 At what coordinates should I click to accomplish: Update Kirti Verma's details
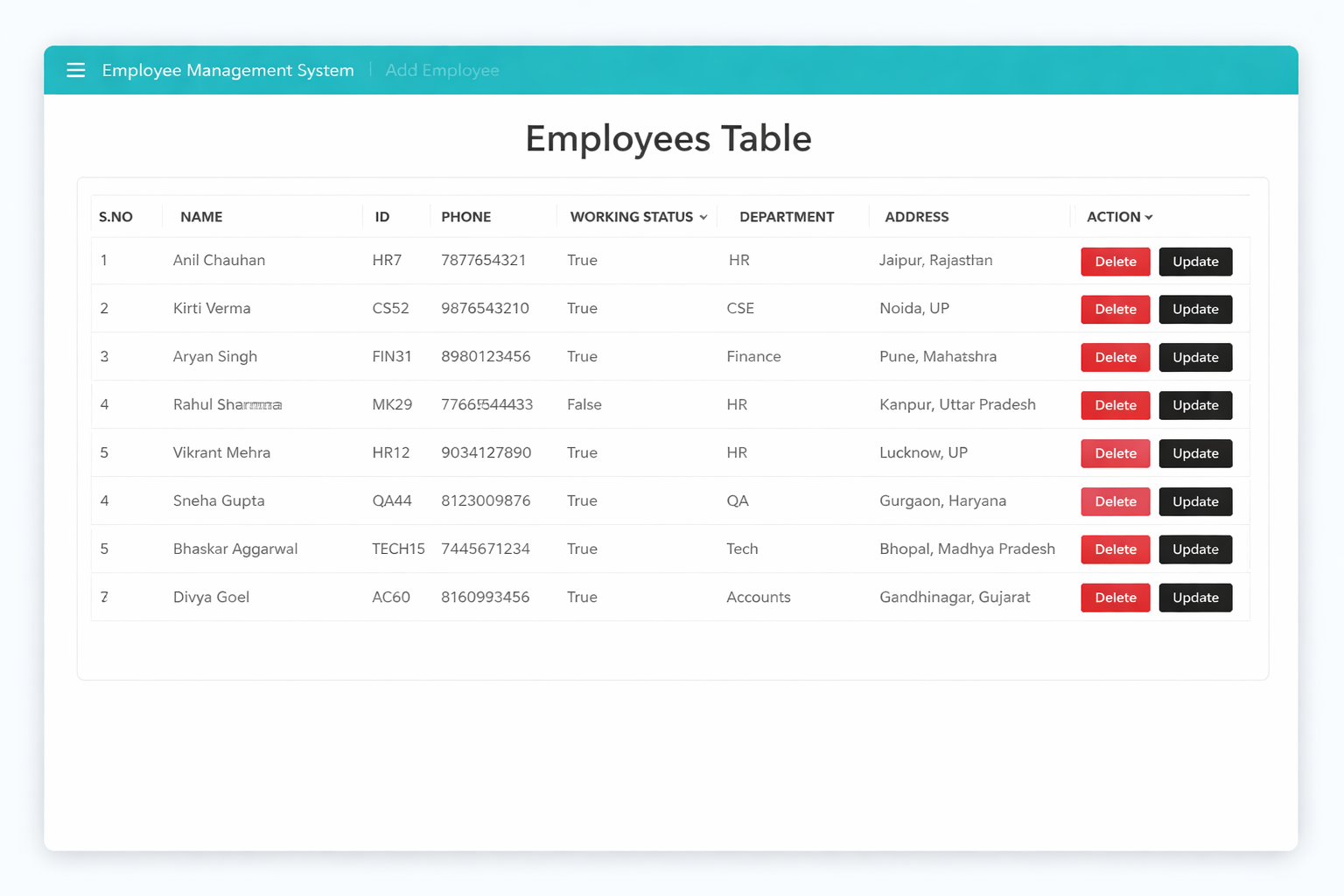tap(1195, 310)
